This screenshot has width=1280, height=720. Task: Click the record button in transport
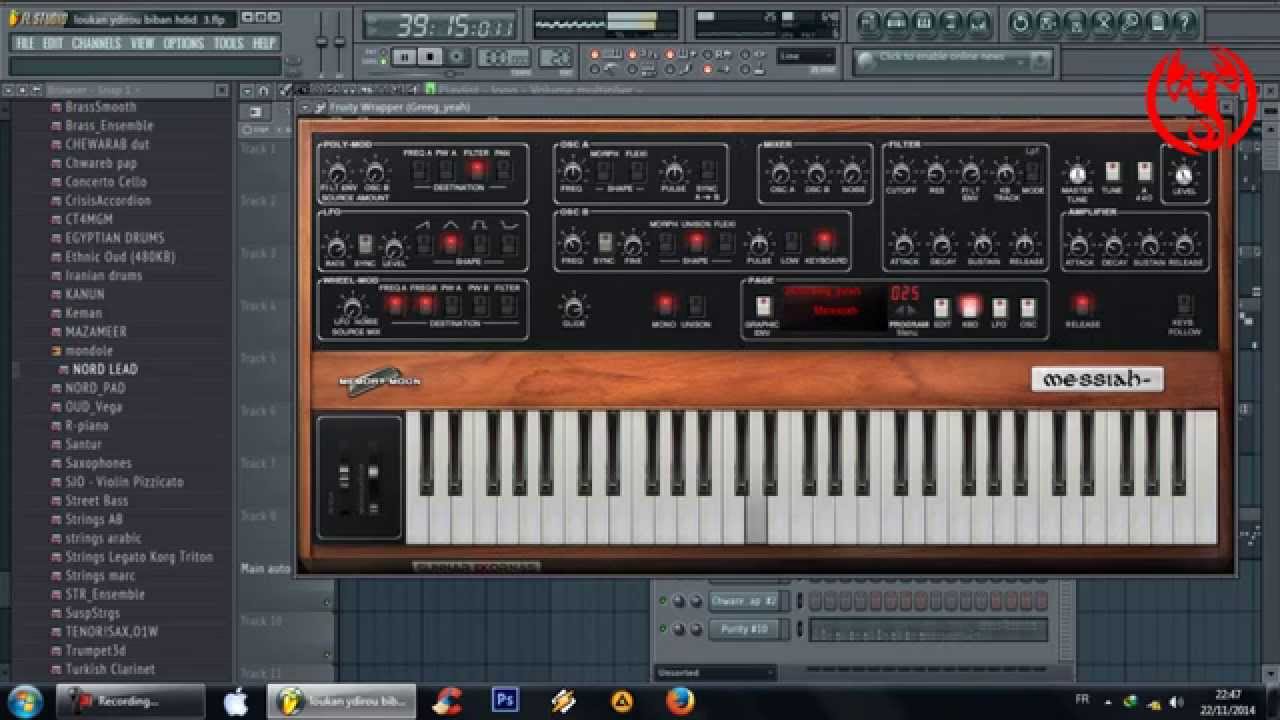click(x=457, y=57)
